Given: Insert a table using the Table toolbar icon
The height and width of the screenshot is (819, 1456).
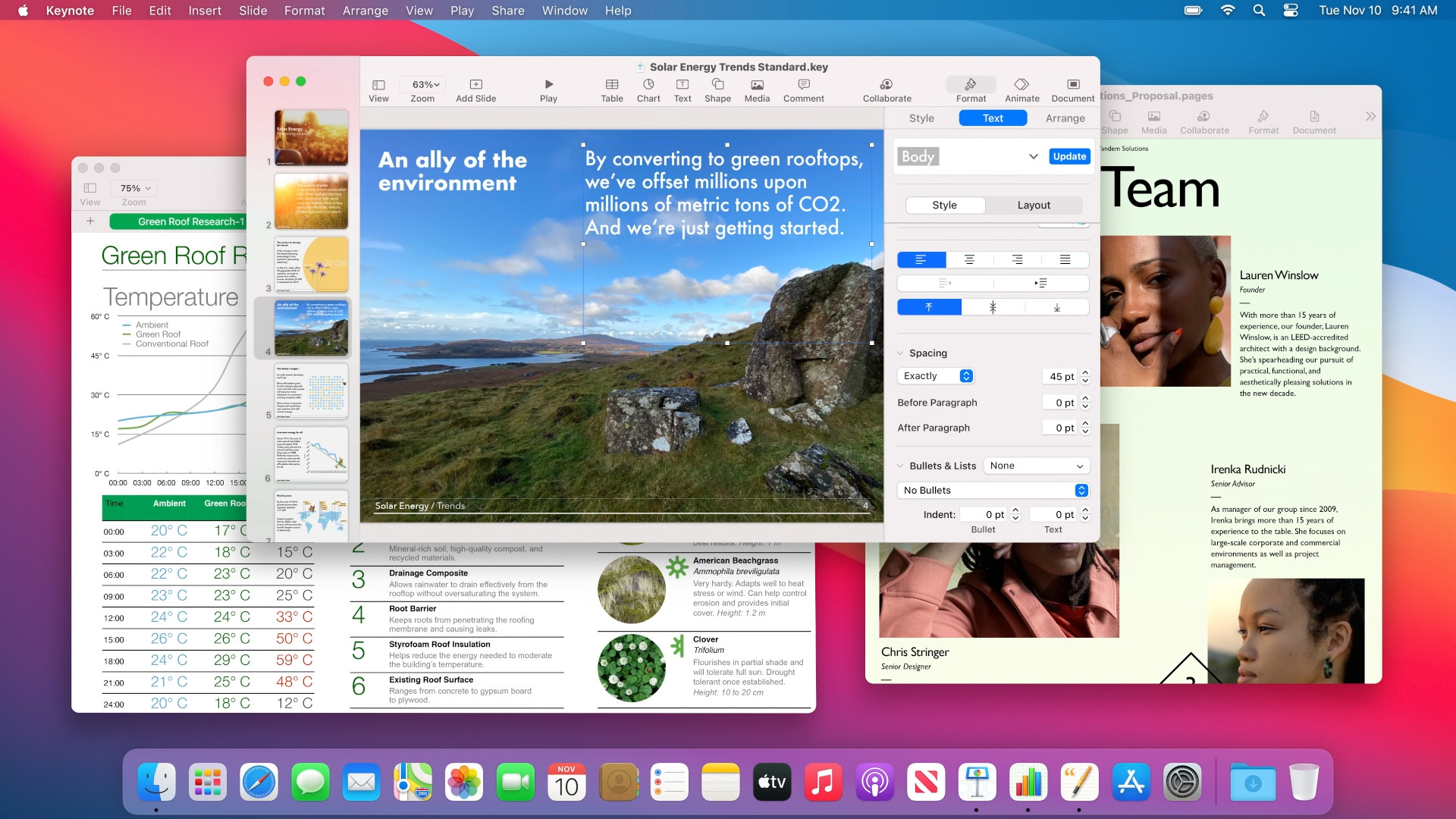Looking at the screenshot, I should (x=611, y=89).
